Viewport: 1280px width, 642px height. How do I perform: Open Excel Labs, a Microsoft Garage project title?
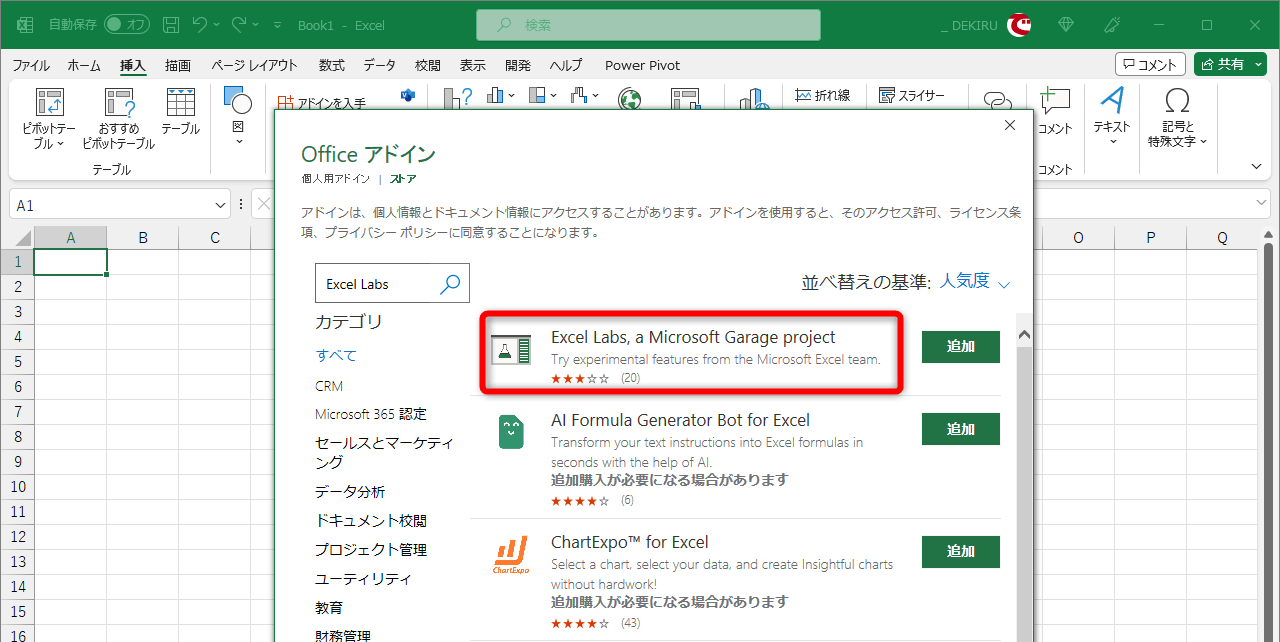[693, 337]
